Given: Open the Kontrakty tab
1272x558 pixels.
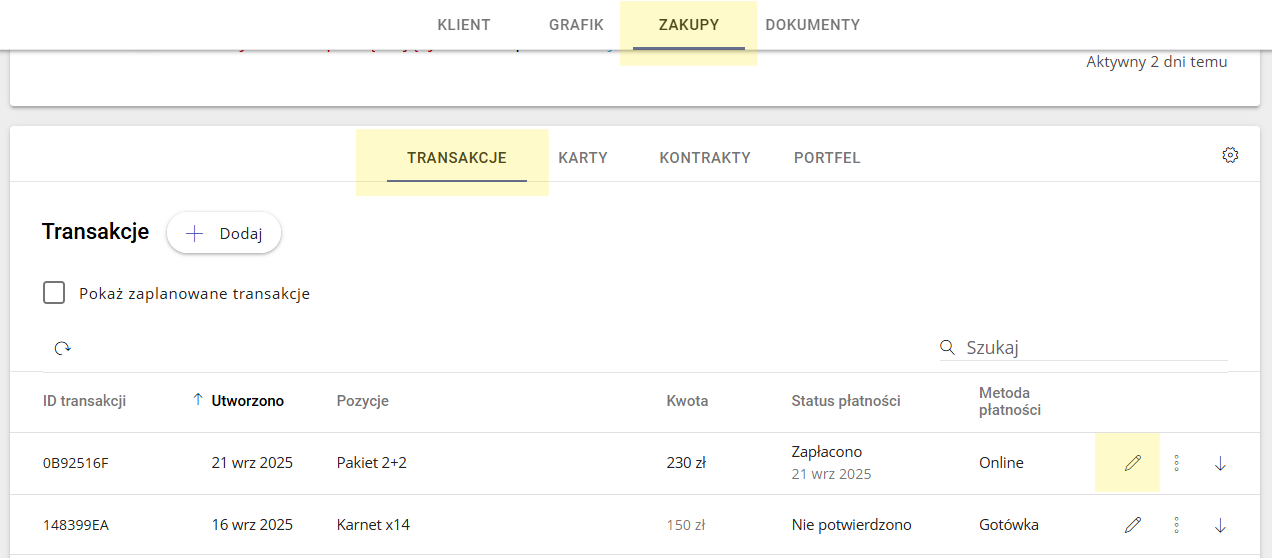Looking at the screenshot, I should tap(705, 158).
